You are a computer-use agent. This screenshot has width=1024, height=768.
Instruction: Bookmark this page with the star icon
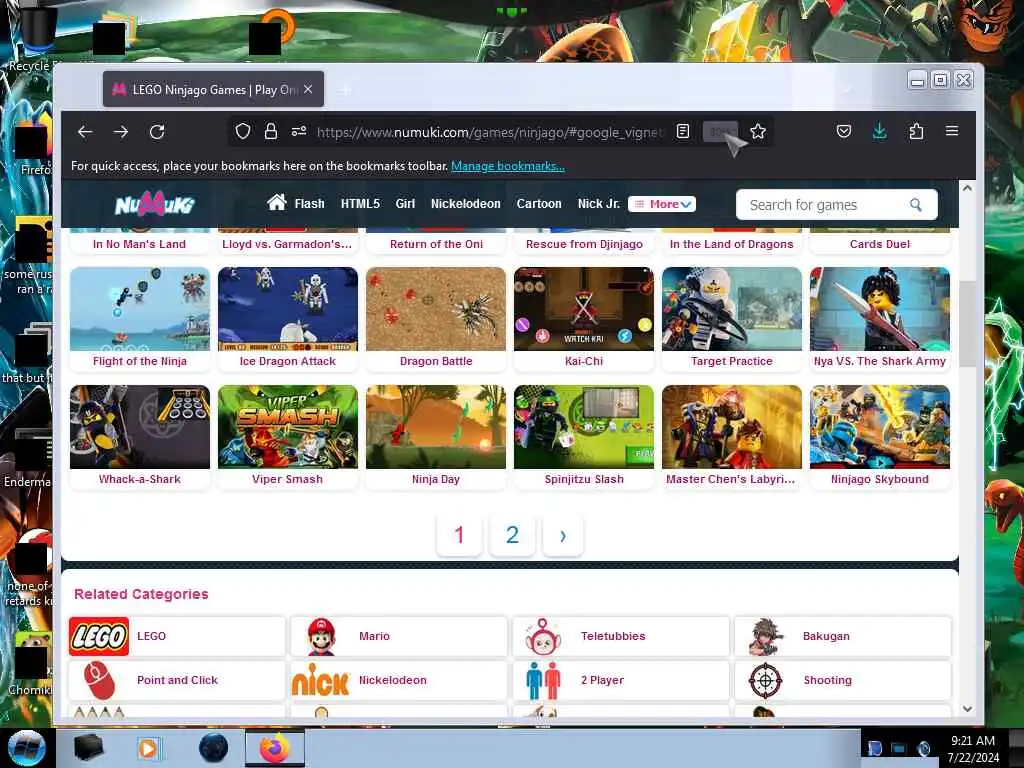tap(758, 132)
